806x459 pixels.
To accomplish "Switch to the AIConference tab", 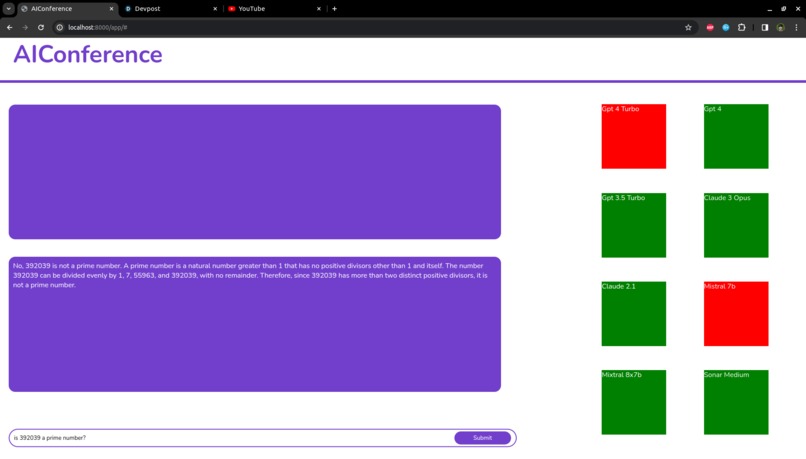I will [x=67, y=9].
